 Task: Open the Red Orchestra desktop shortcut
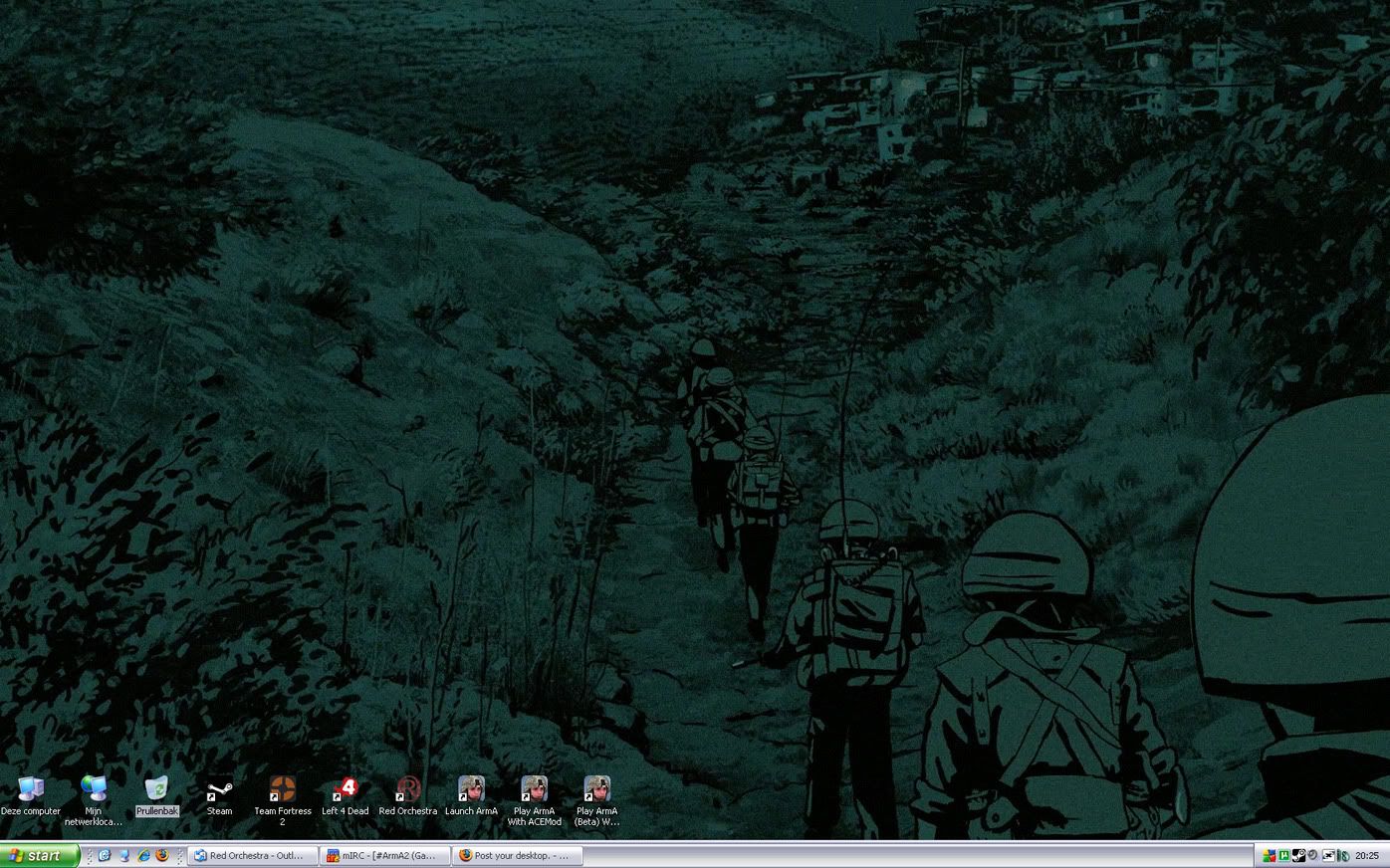point(407,790)
